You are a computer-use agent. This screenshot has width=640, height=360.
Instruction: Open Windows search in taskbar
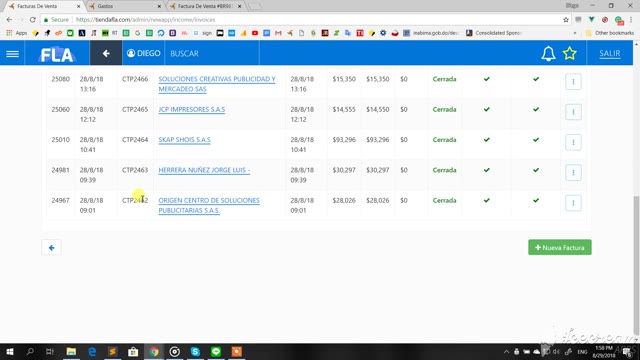pos(30,351)
